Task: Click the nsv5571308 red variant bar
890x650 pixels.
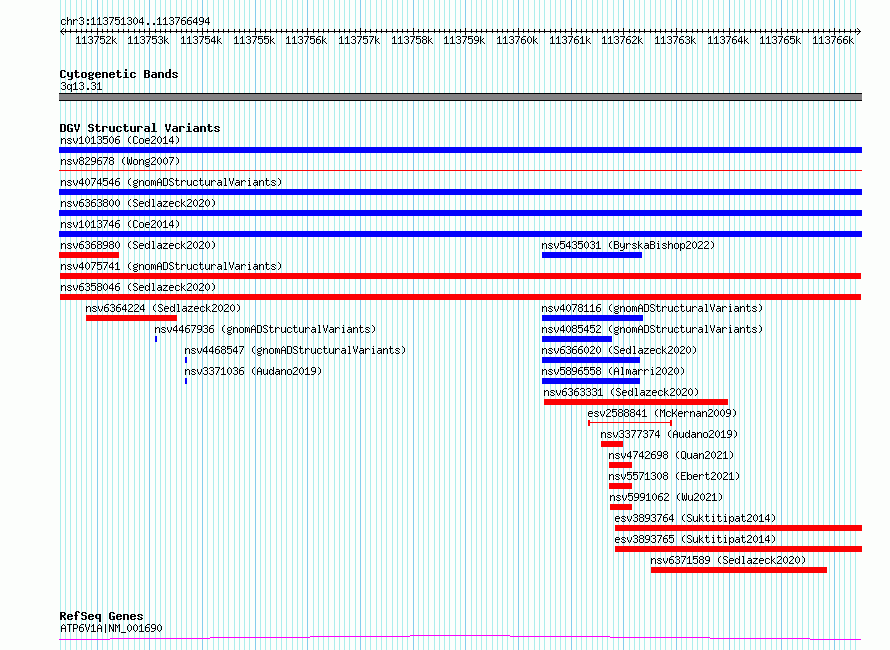Action: [620, 487]
